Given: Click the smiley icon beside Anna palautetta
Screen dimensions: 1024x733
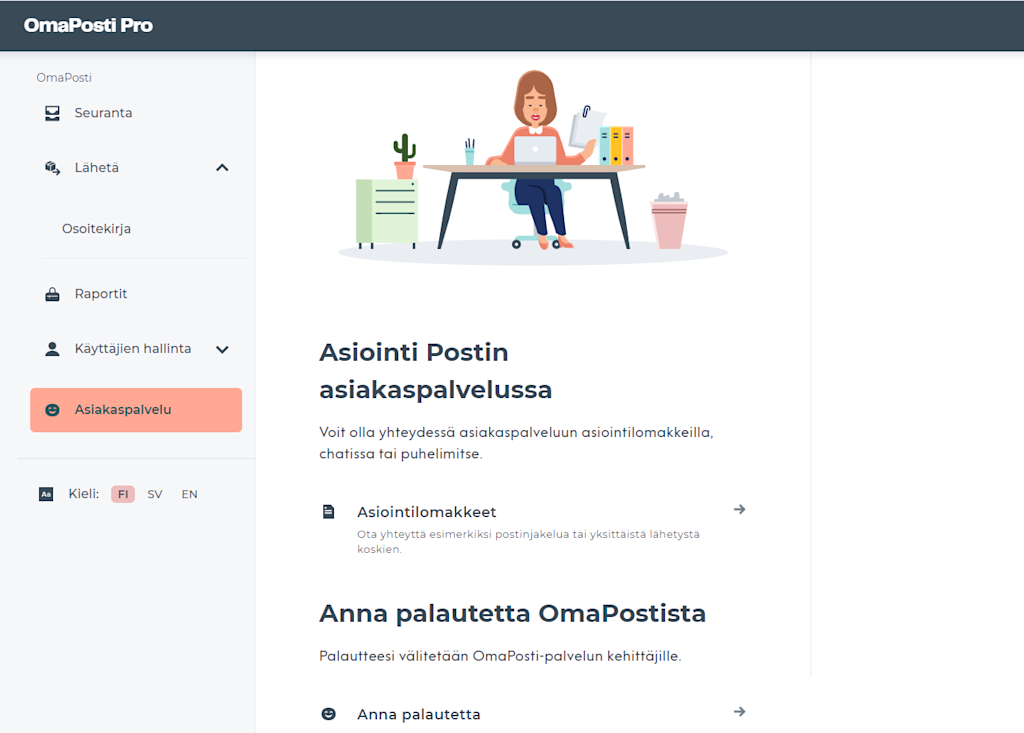Looking at the screenshot, I should (x=328, y=714).
